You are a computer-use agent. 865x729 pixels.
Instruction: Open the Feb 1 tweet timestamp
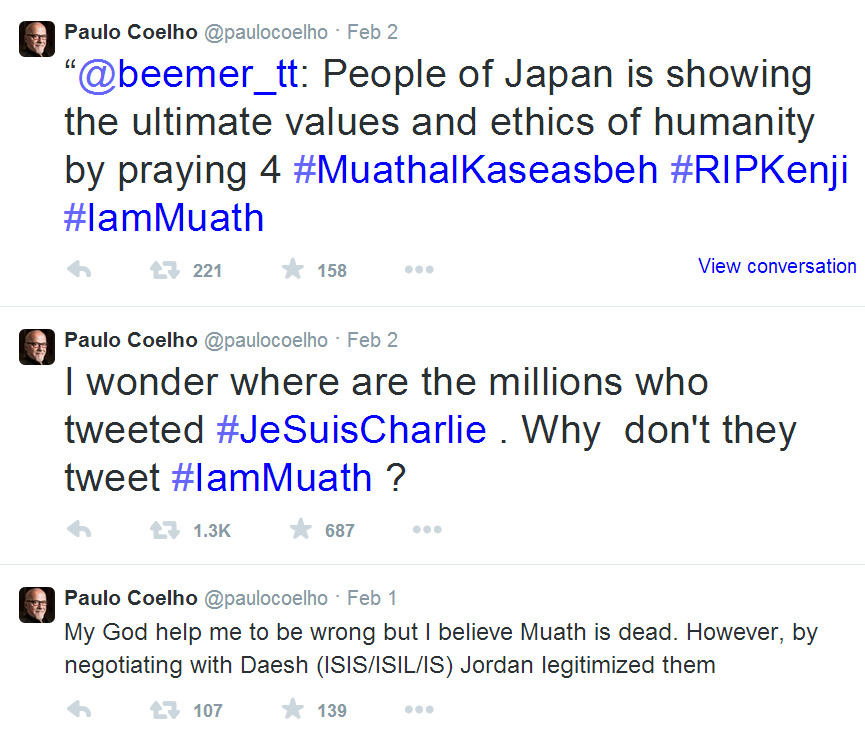(x=372, y=598)
